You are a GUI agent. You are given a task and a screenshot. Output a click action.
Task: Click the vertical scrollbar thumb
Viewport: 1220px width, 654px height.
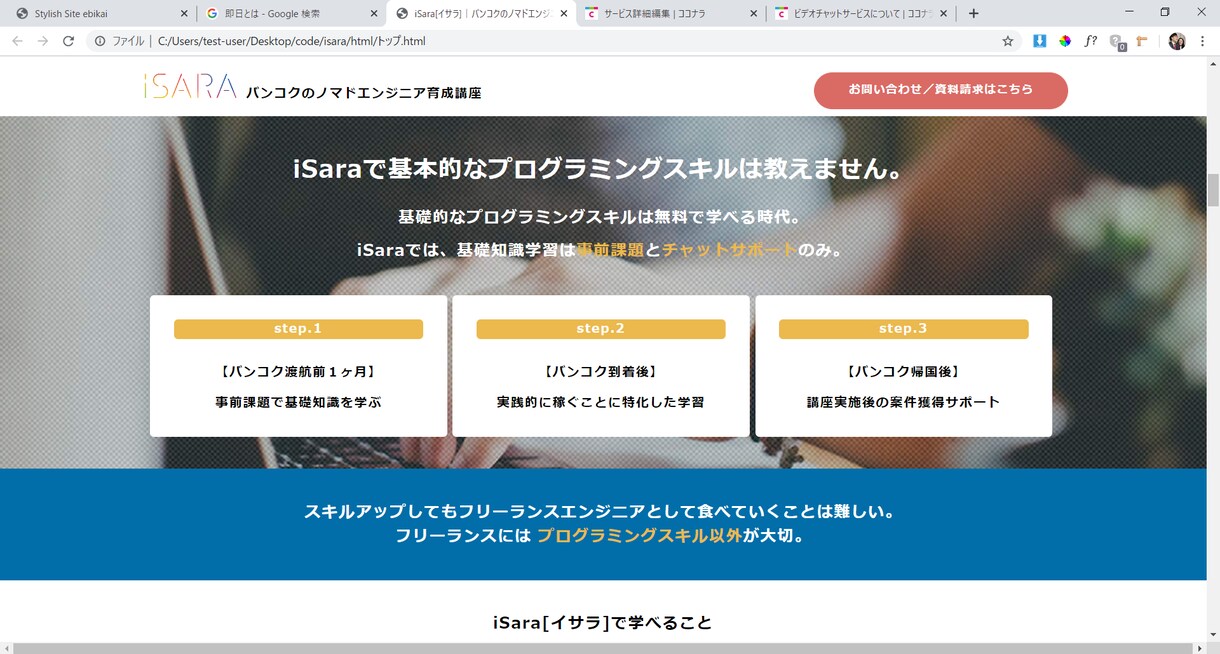(1213, 190)
